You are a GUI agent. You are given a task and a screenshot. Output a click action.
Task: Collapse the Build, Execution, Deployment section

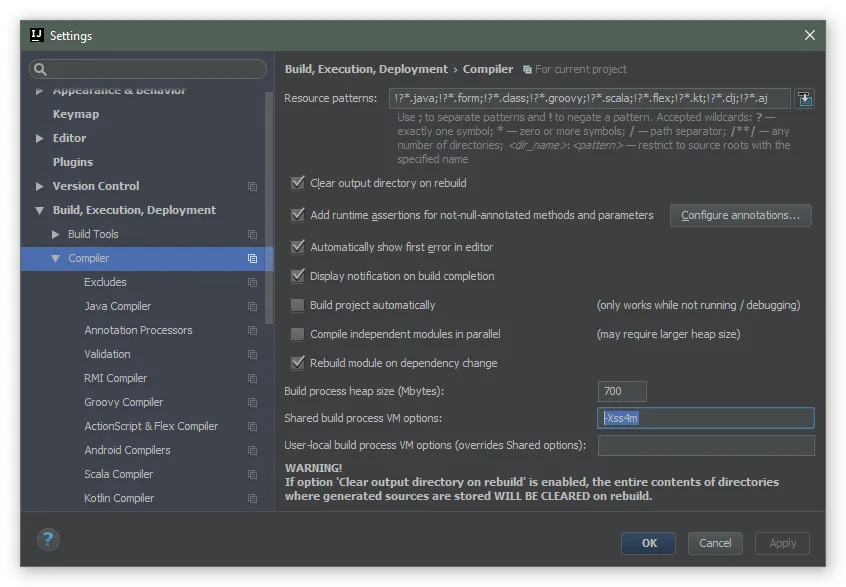40,210
